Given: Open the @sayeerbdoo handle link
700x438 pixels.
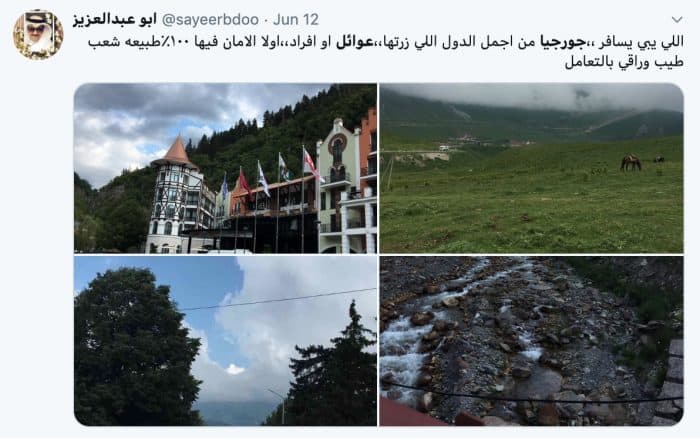Looking at the screenshot, I should tap(210, 20).
